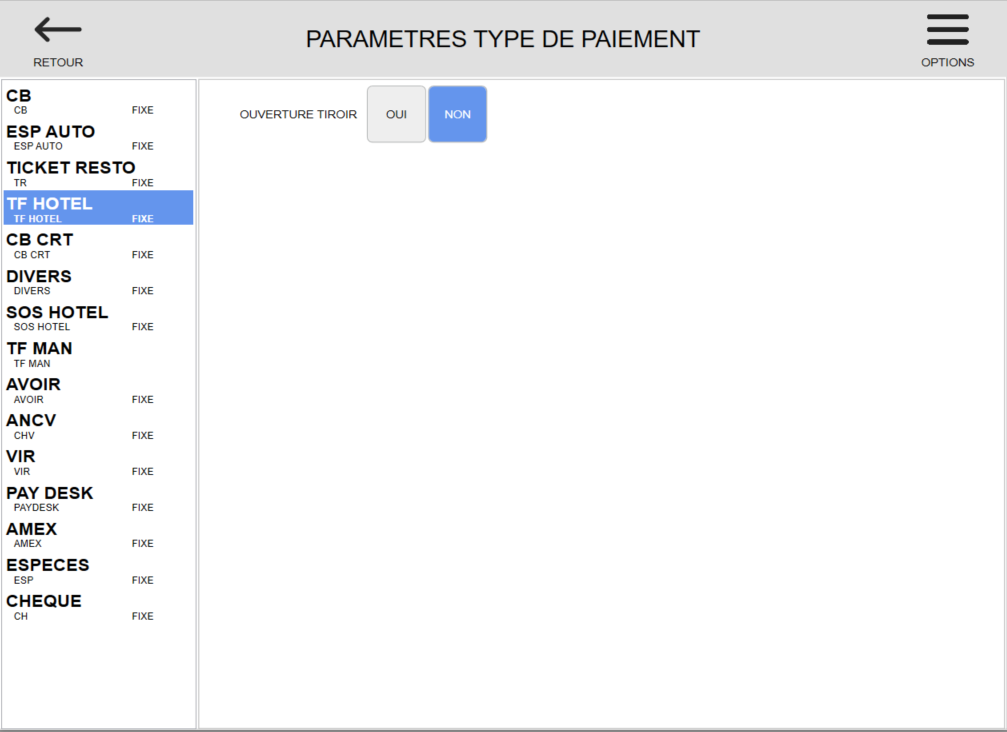Click the OUVERTURE TIROIR label
Screen dimensions: 1007x732
click(298, 114)
